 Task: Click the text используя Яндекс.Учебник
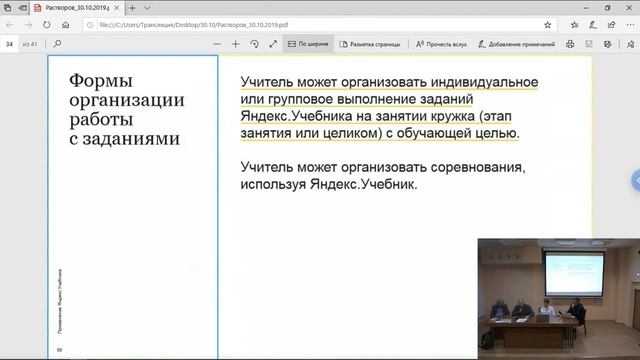329,184
